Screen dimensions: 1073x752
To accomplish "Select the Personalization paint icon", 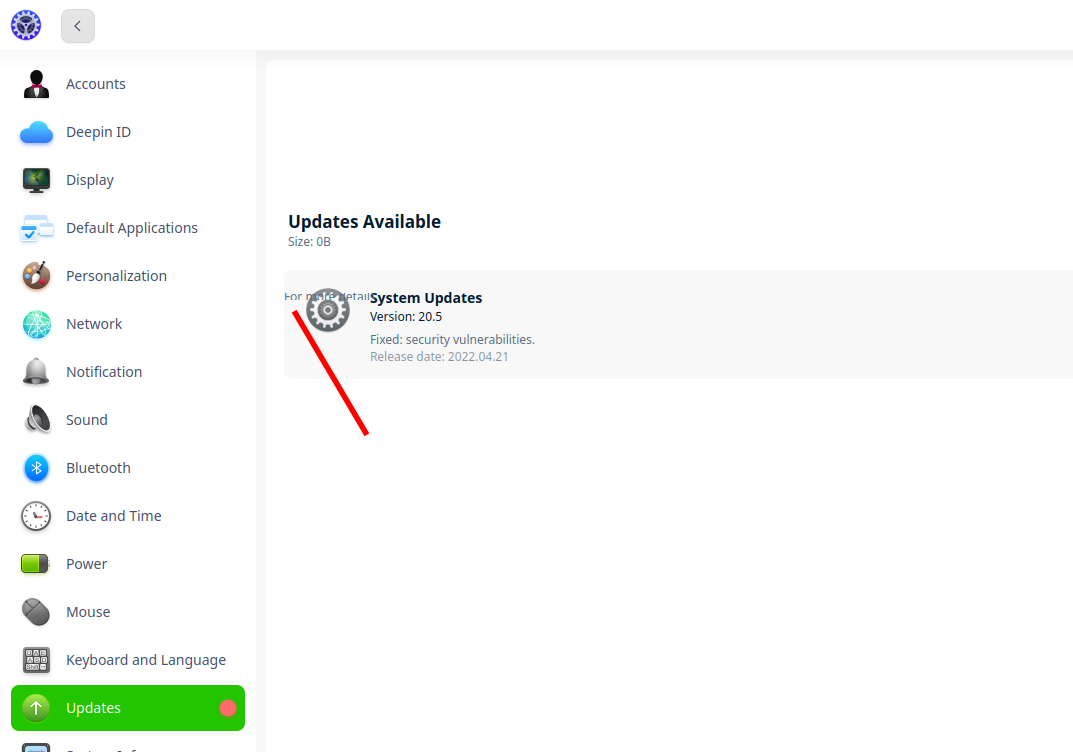I will coord(36,275).
